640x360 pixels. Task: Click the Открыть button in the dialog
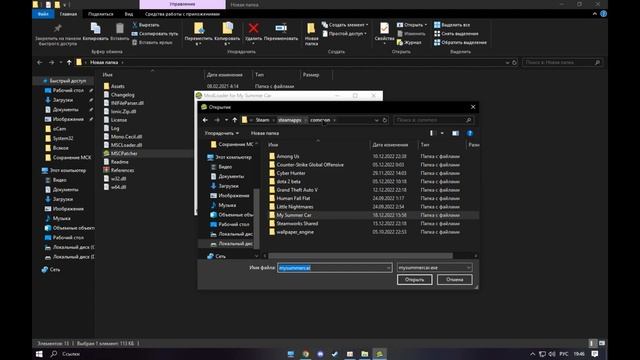pos(414,280)
